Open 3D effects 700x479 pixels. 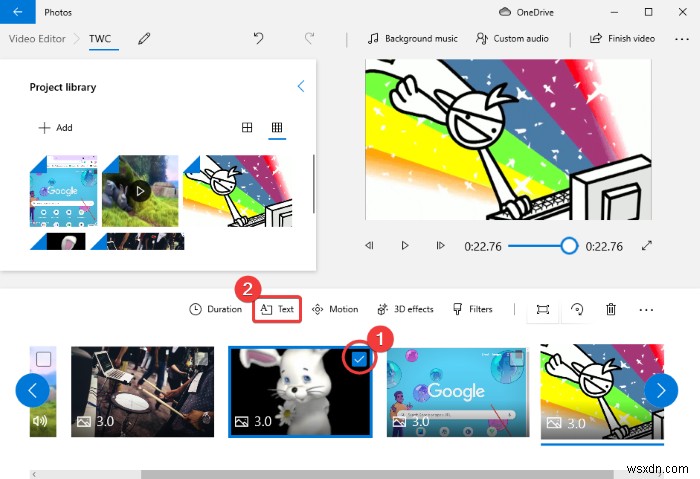[405, 309]
